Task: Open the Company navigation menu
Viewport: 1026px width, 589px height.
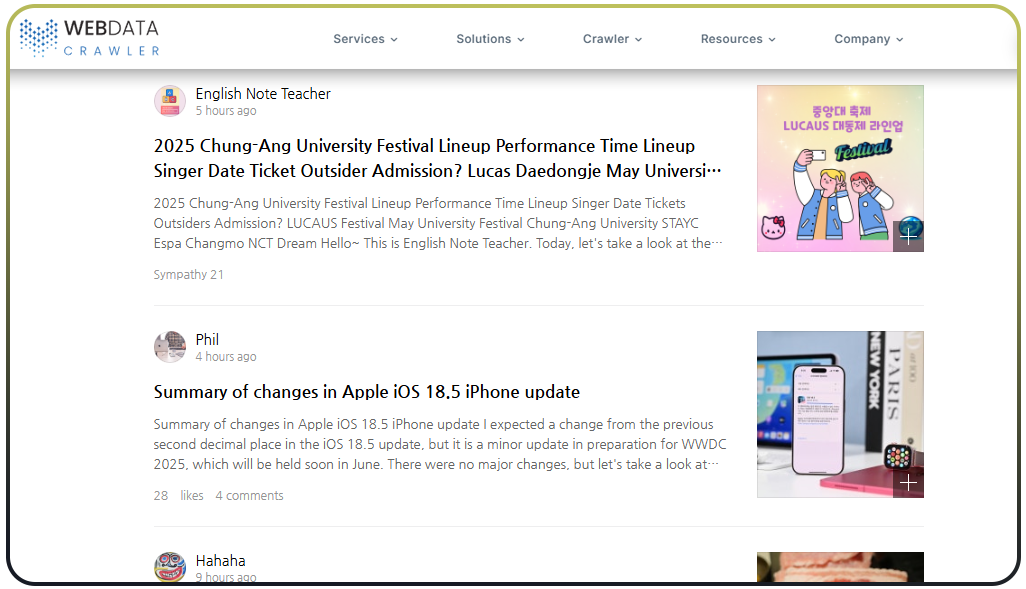Action: [868, 39]
